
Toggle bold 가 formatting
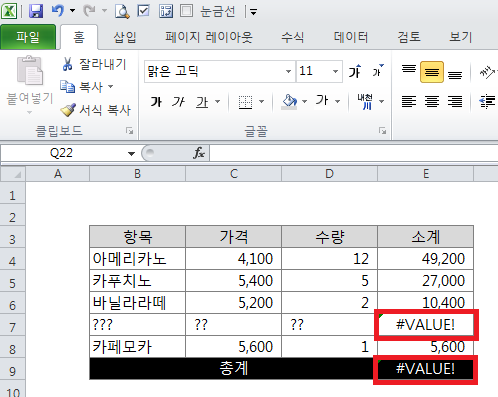pos(156,101)
